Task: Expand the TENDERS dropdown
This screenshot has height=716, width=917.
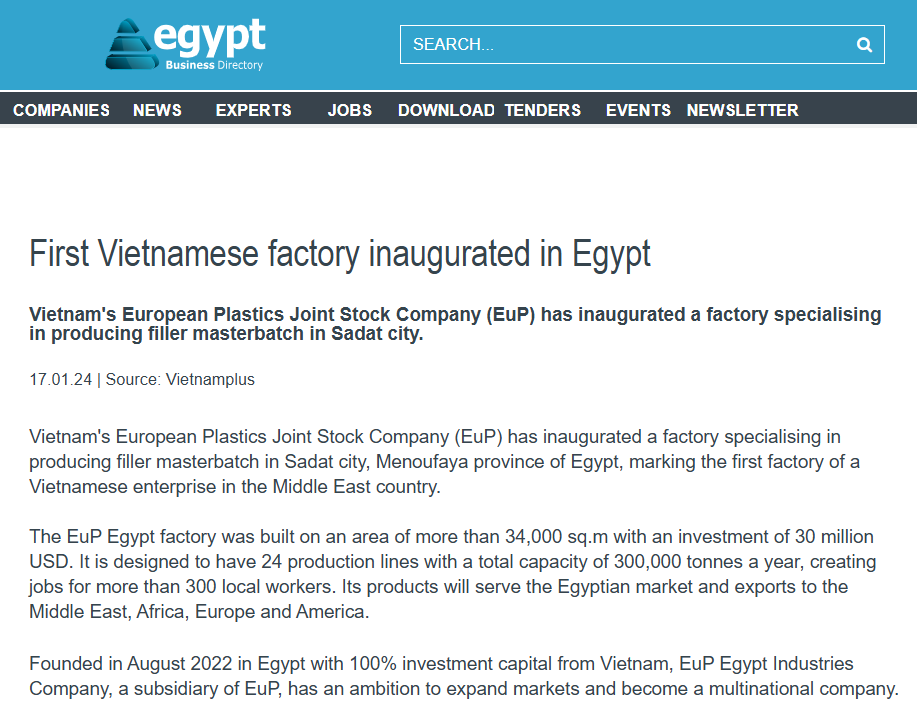Action: 542,110
